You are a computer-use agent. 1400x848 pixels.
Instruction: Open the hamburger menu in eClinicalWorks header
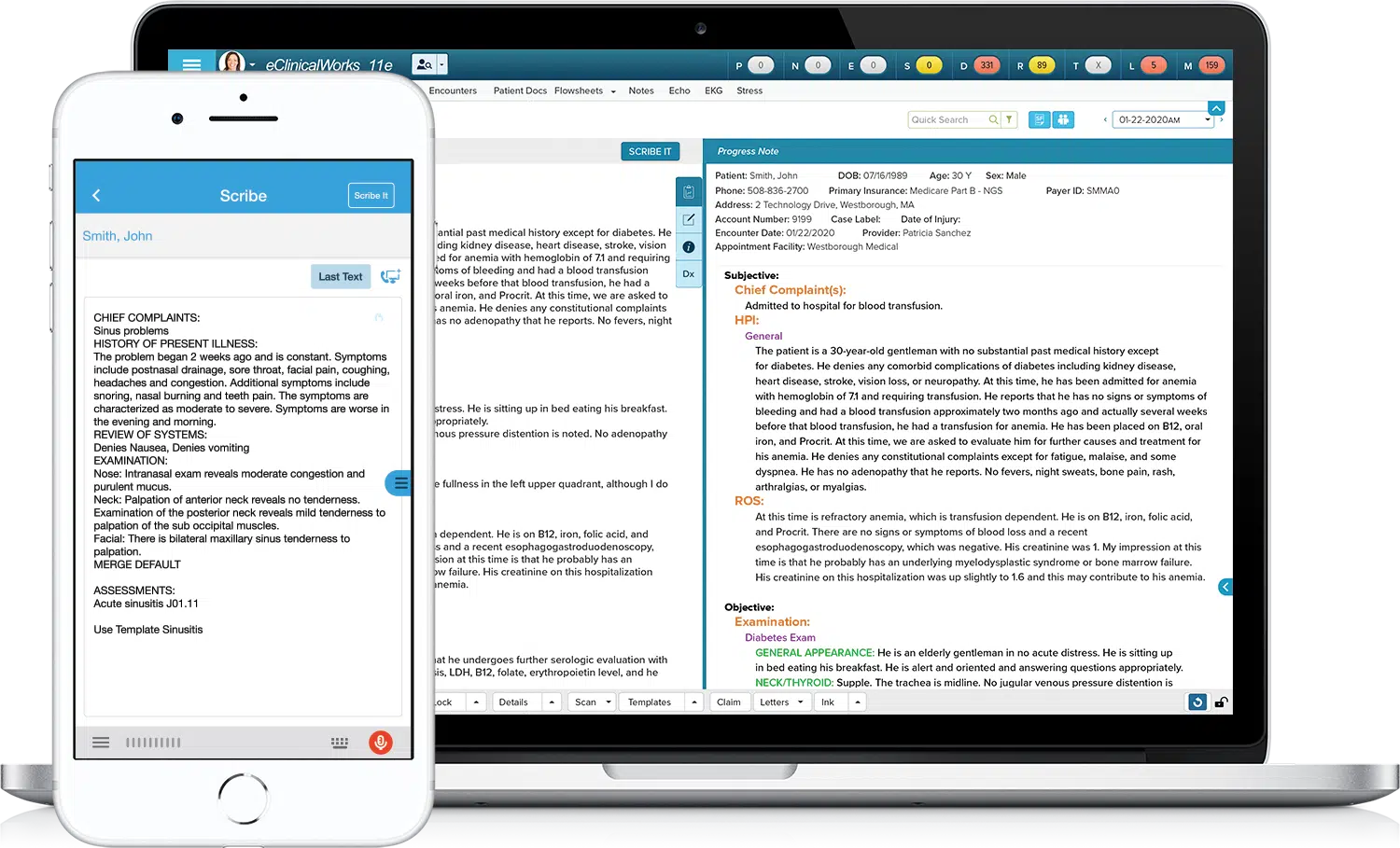tap(191, 64)
